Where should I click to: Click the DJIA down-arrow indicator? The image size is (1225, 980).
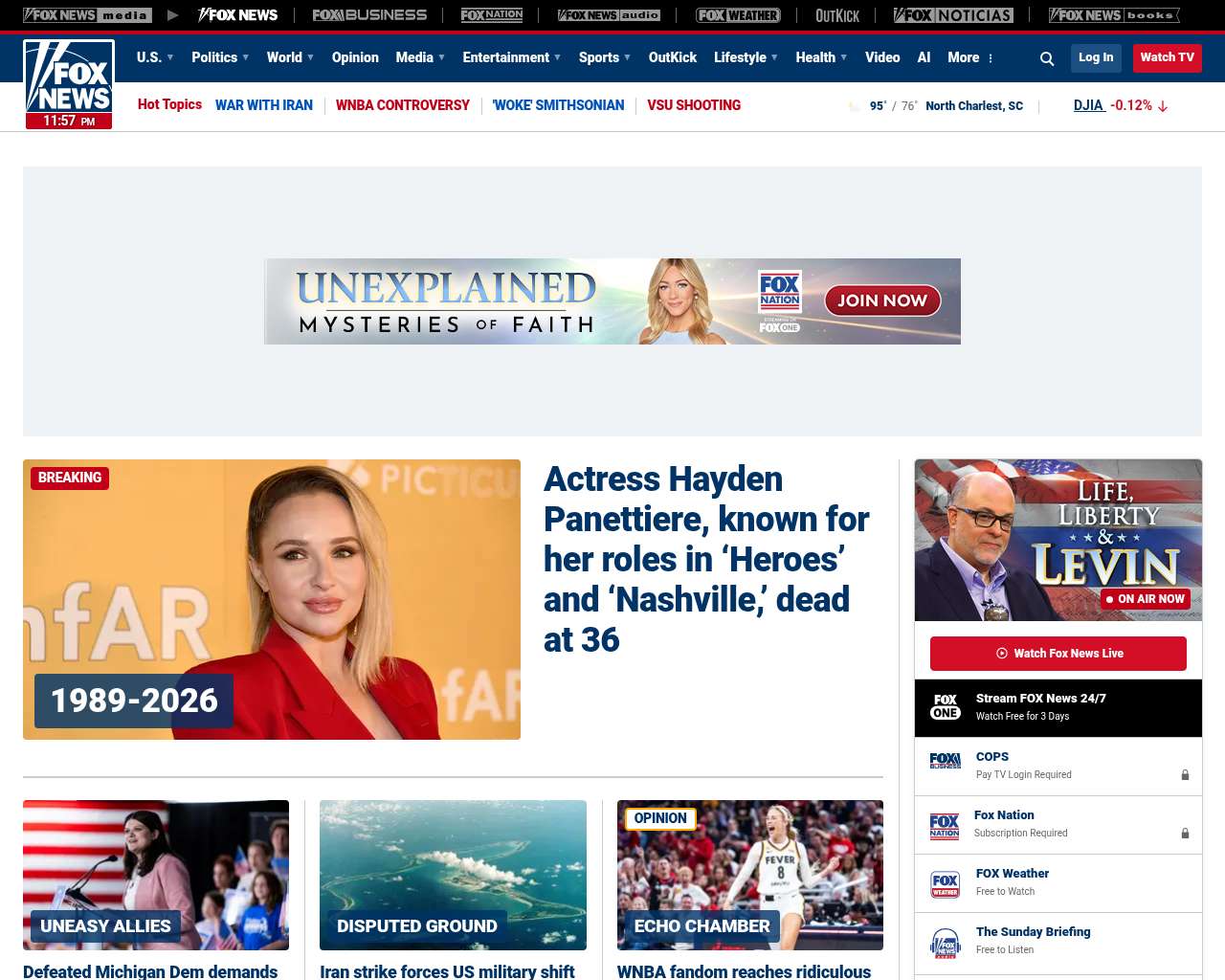point(1163,106)
